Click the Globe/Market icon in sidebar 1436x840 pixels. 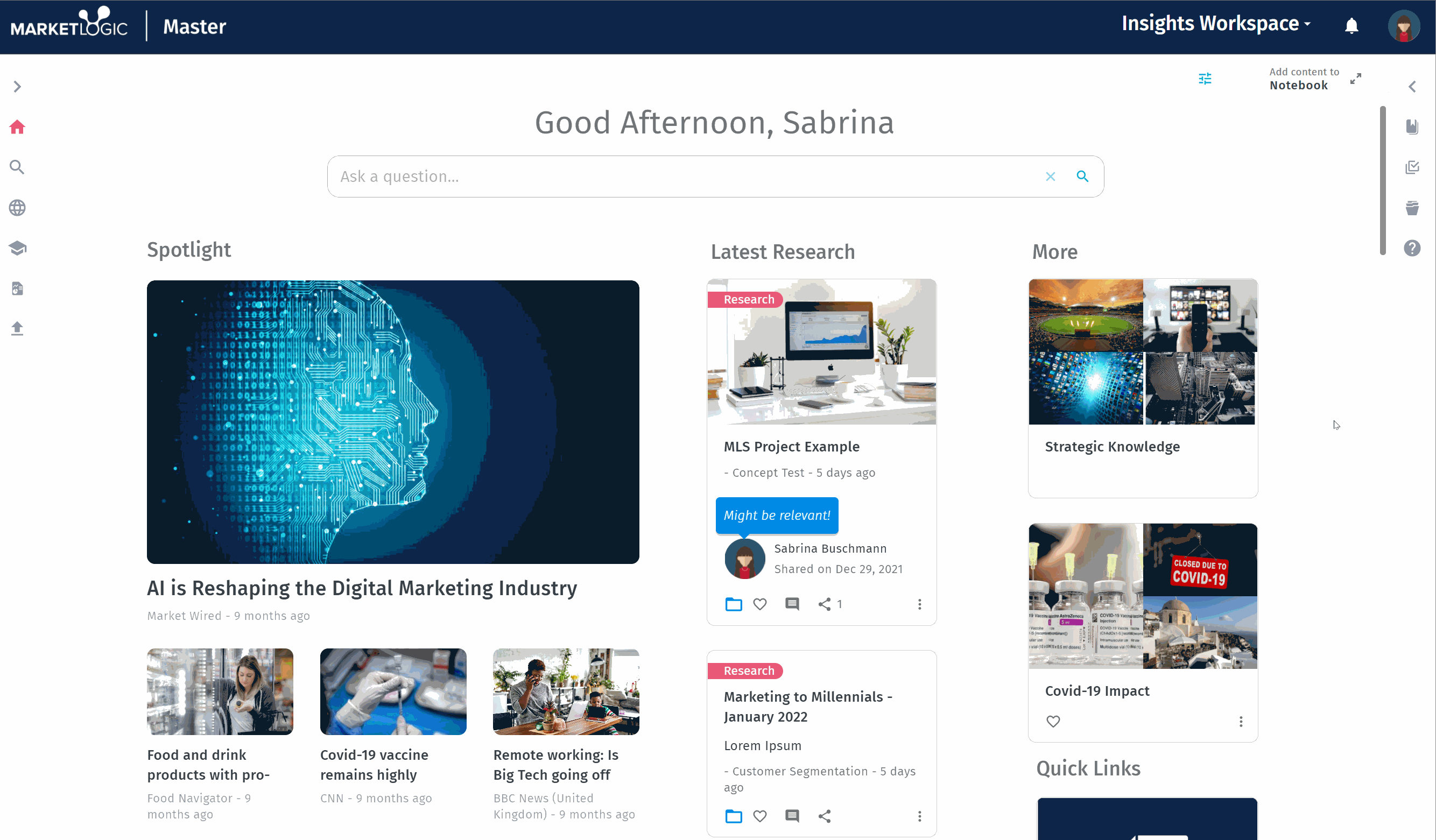coord(17,208)
